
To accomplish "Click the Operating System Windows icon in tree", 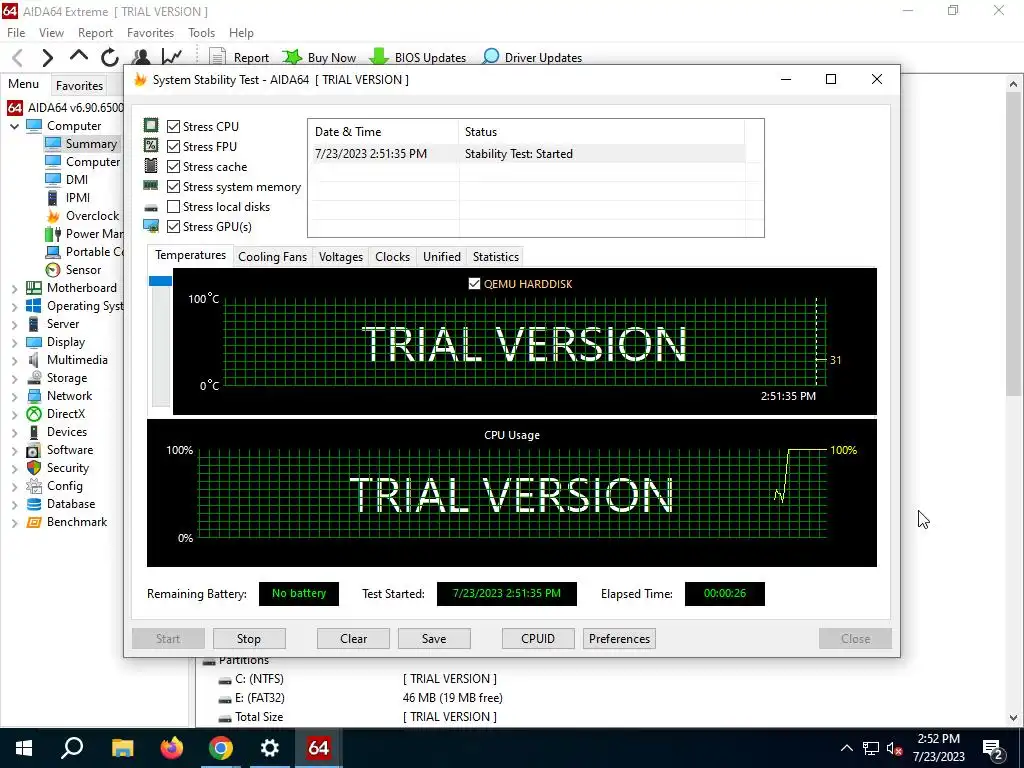I will [x=33, y=306].
